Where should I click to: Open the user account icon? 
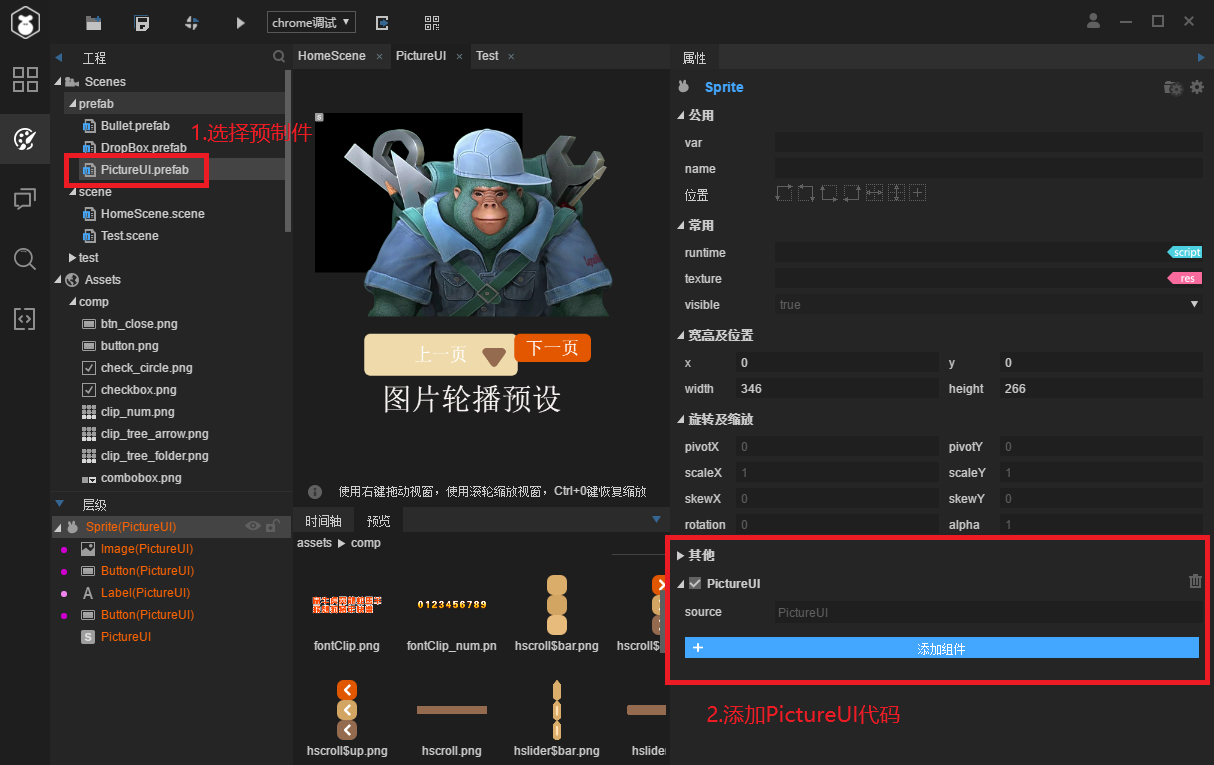click(x=1093, y=21)
